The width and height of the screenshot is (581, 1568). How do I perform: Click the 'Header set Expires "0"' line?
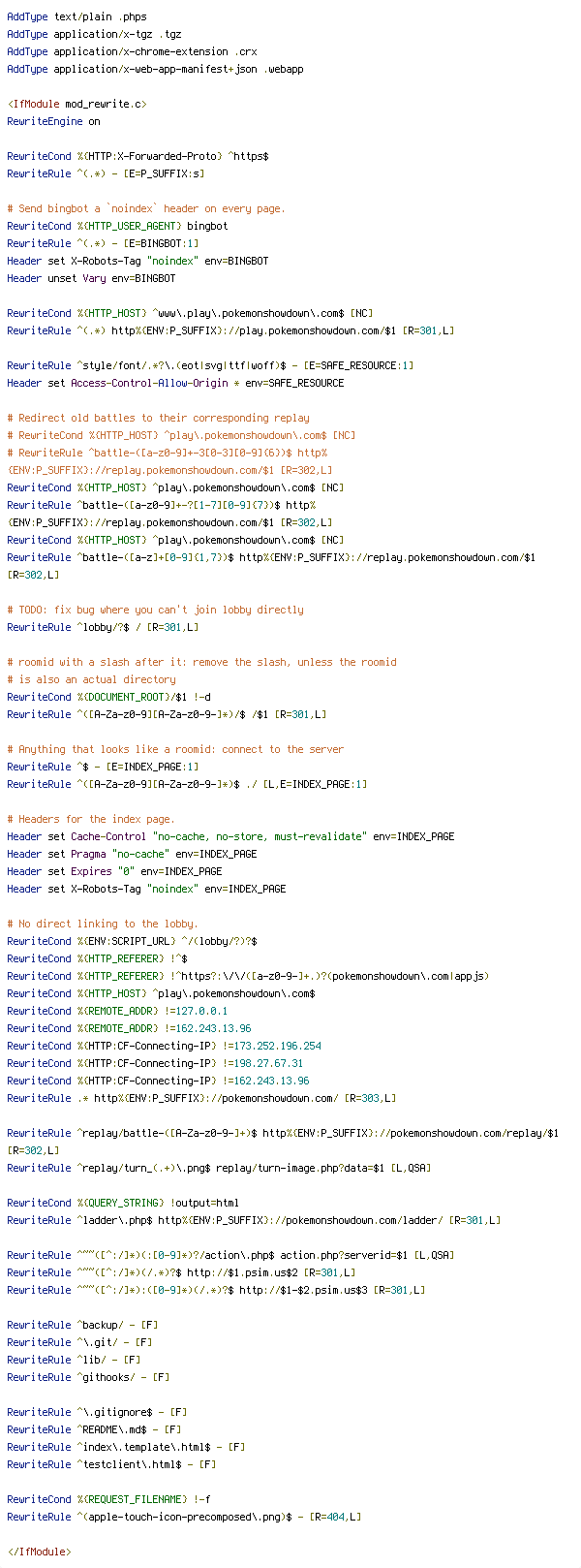(114, 871)
